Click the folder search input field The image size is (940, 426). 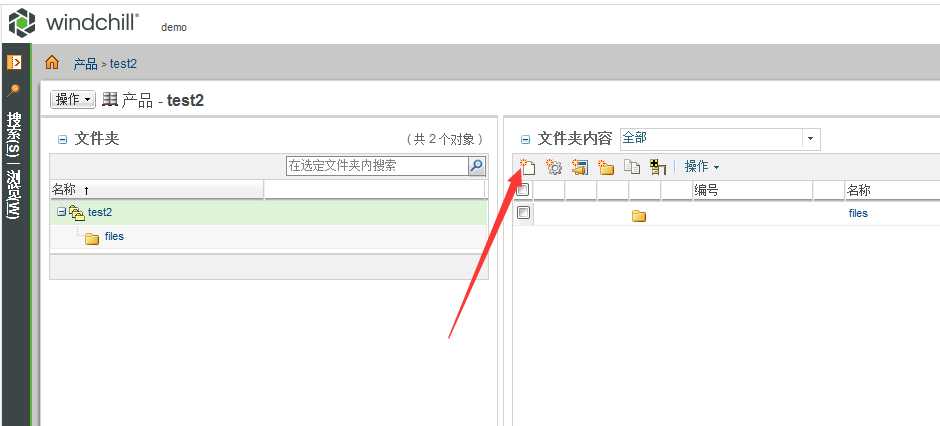click(377, 166)
